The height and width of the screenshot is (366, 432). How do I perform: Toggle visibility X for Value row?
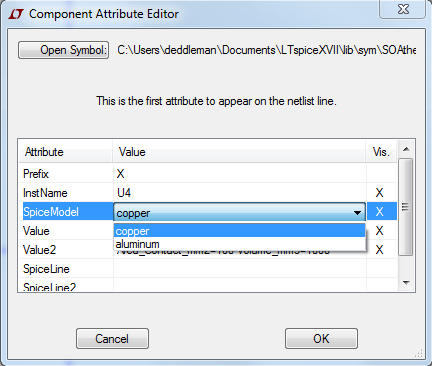click(379, 231)
